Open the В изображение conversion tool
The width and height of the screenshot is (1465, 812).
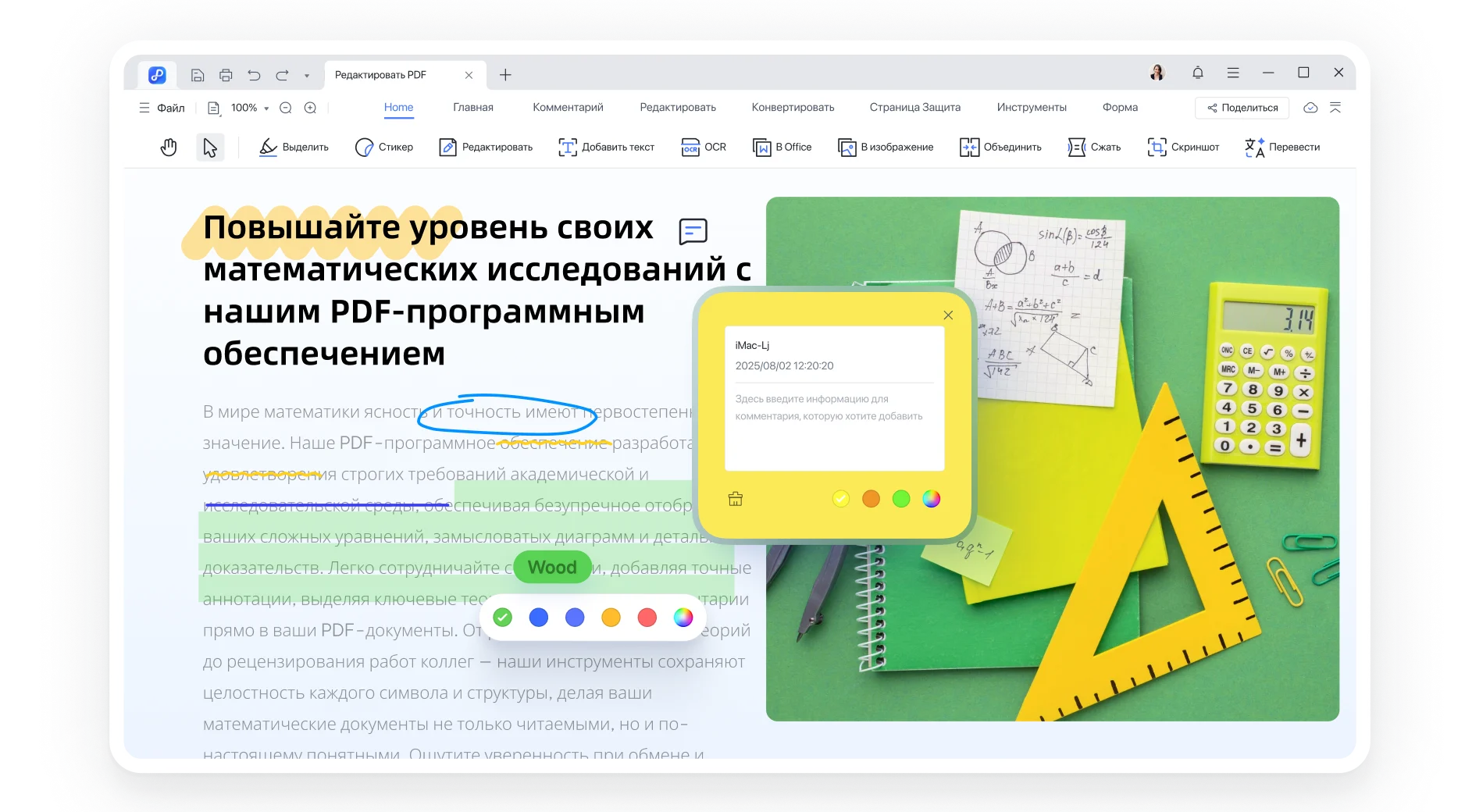click(886, 147)
